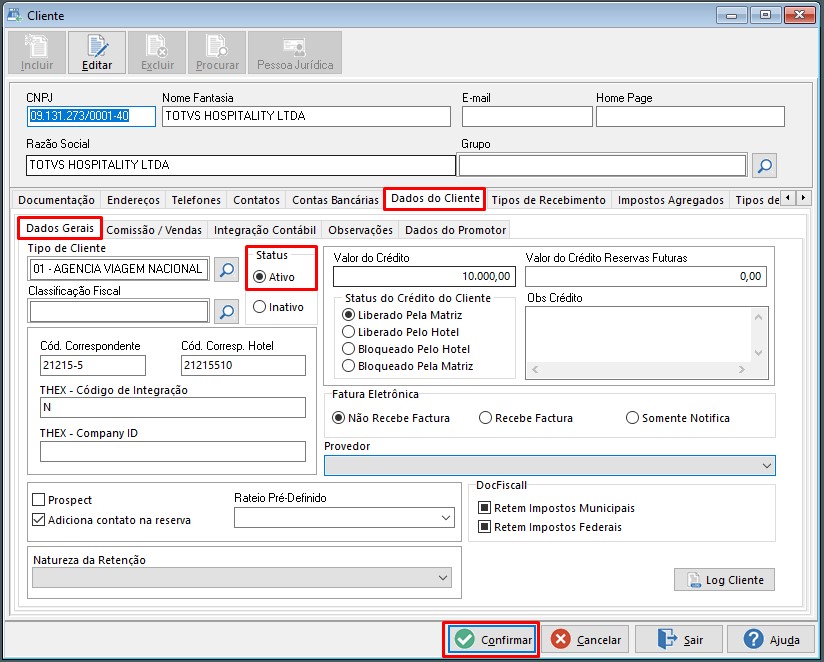Screen dimensions: 824x662
Task: Untick Adiciona contato na reserva checkbox
Action: point(38,520)
